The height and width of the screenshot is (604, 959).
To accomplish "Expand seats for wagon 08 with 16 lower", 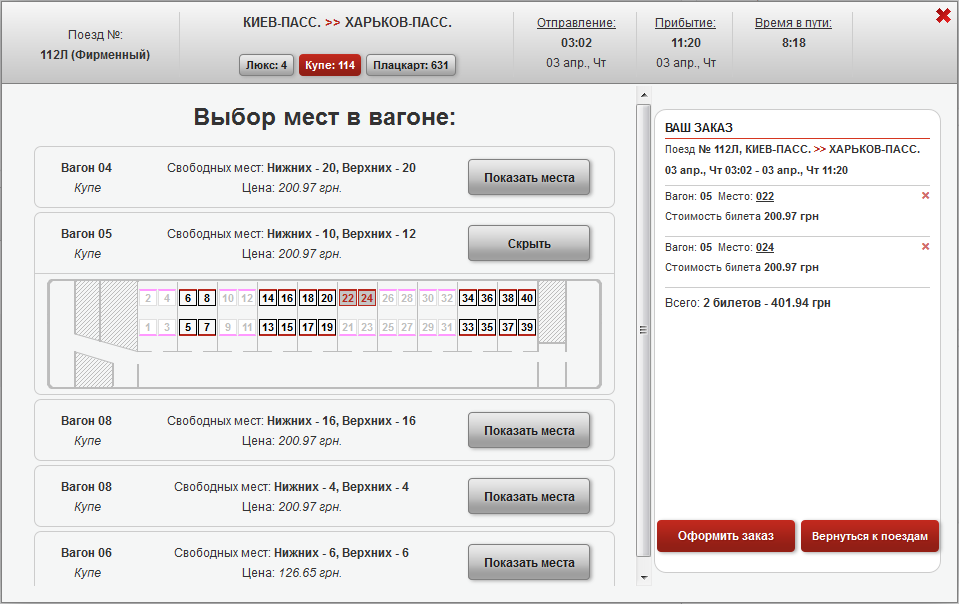I will (x=529, y=431).
